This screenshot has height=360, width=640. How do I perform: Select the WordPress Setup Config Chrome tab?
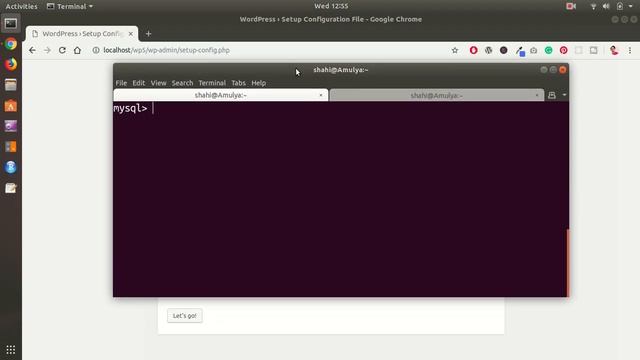82,34
